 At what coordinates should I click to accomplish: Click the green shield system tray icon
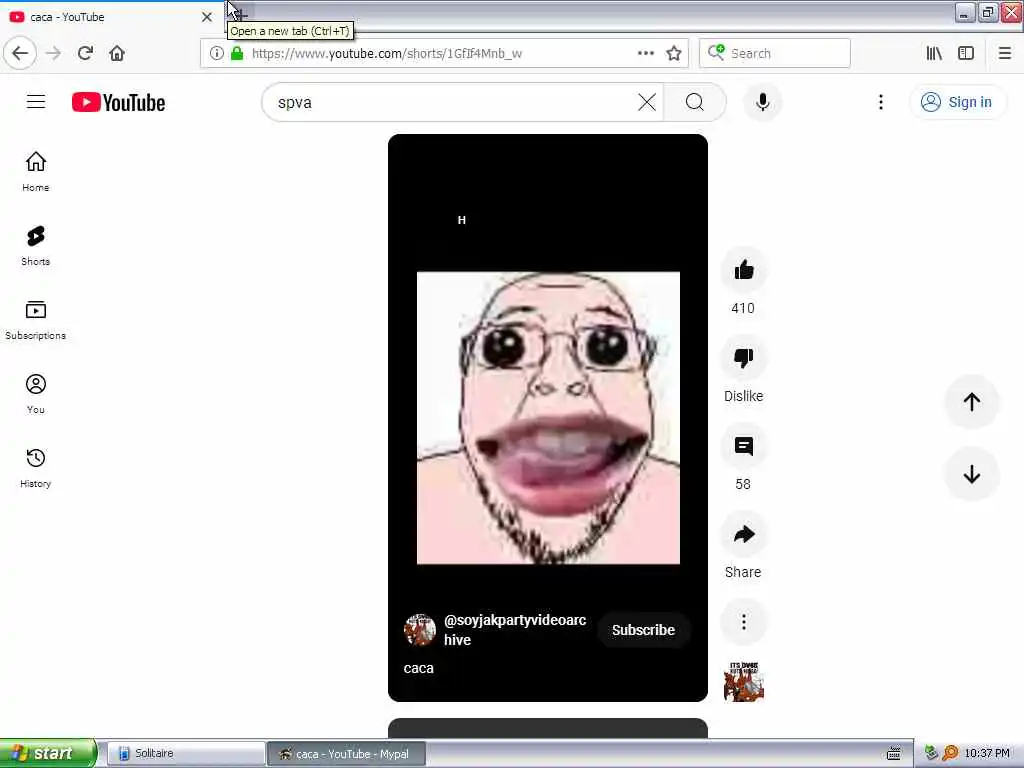[931, 754]
